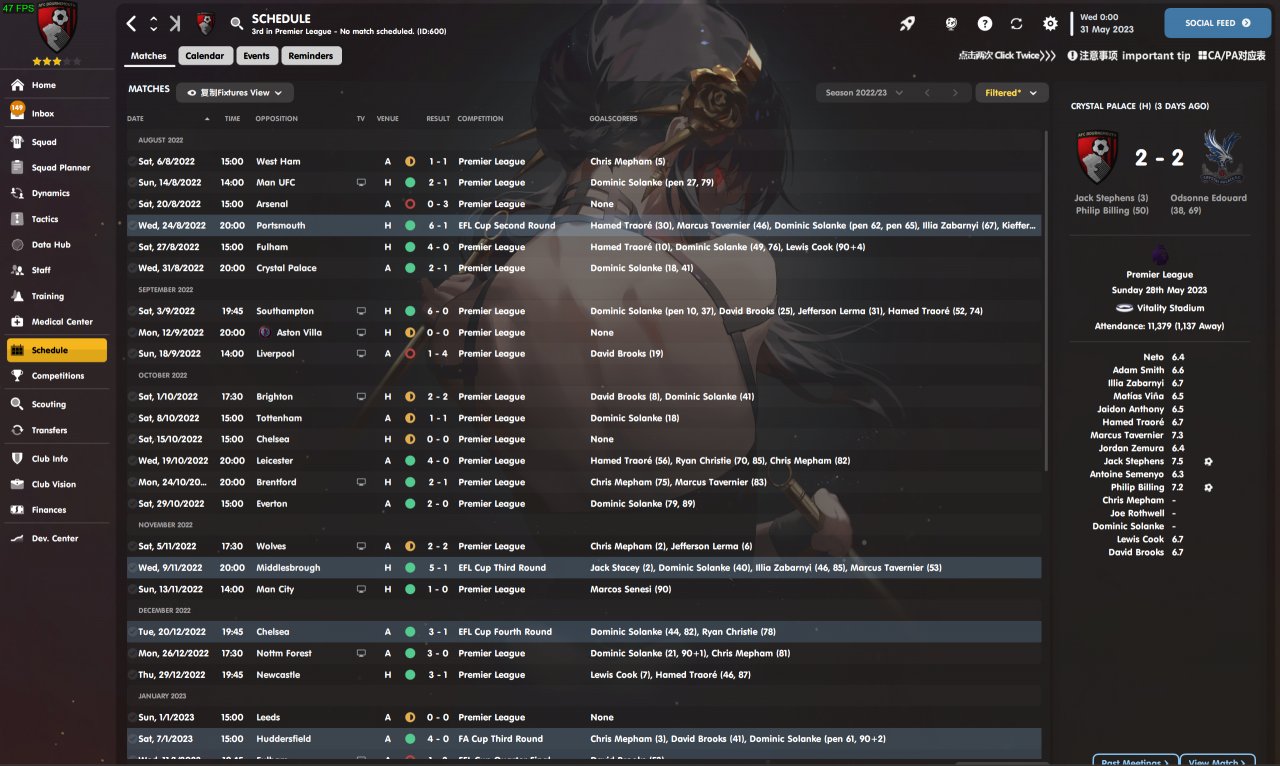
Task: Open Inbox from the sidebar
Action: [x=43, y=114]
